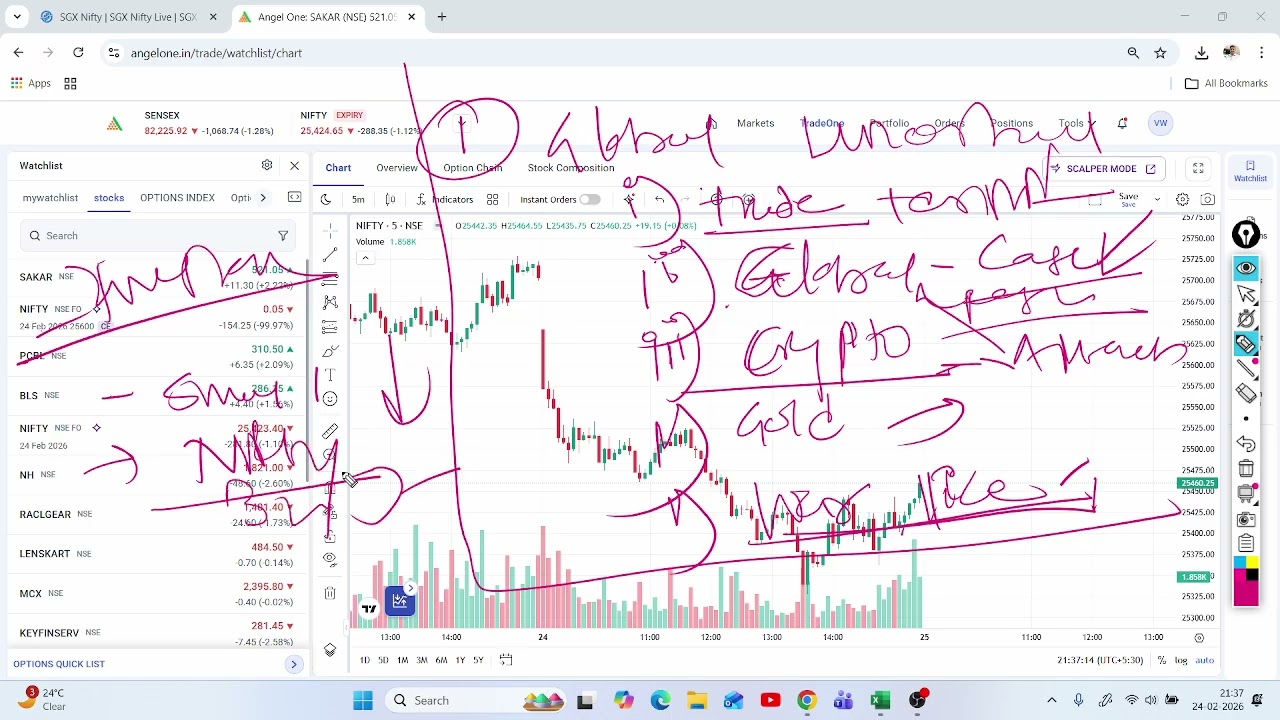Set chart range to 1Y
This screenshot has width=1280, height=720.
pos(460,660)
